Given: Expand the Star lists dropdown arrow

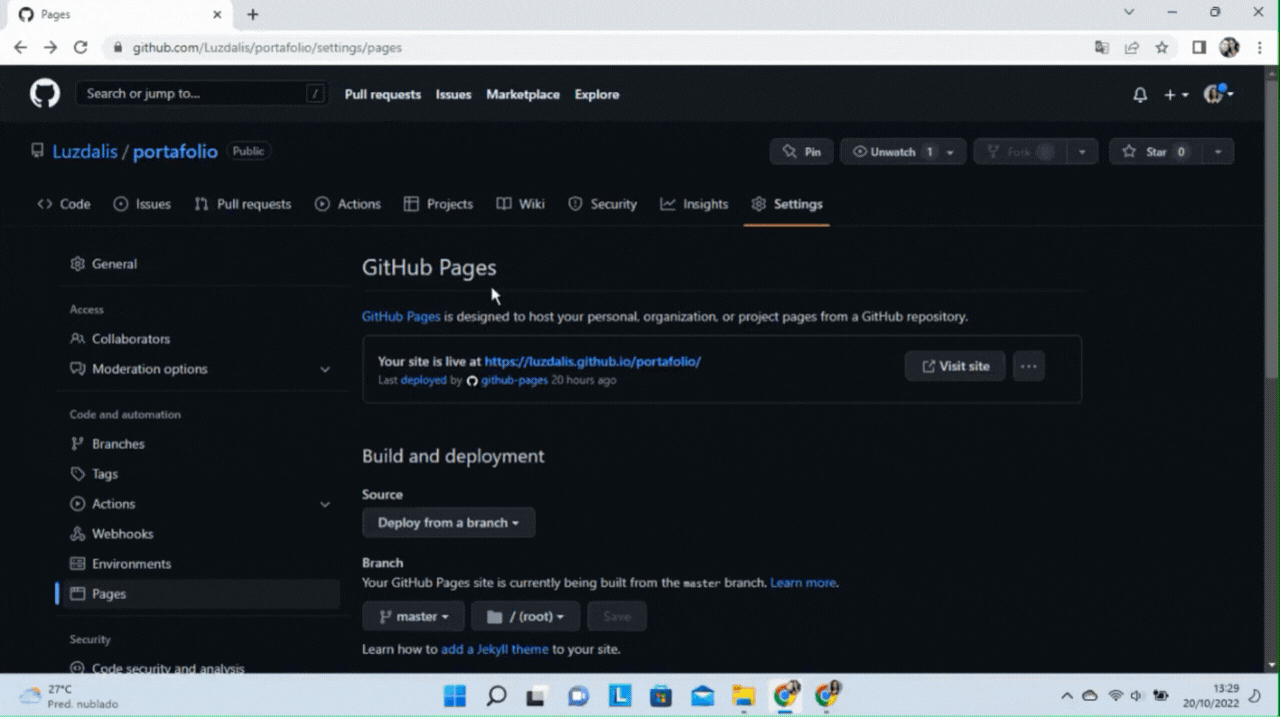Looking at the screenshot, I should tap(1218, 152).
